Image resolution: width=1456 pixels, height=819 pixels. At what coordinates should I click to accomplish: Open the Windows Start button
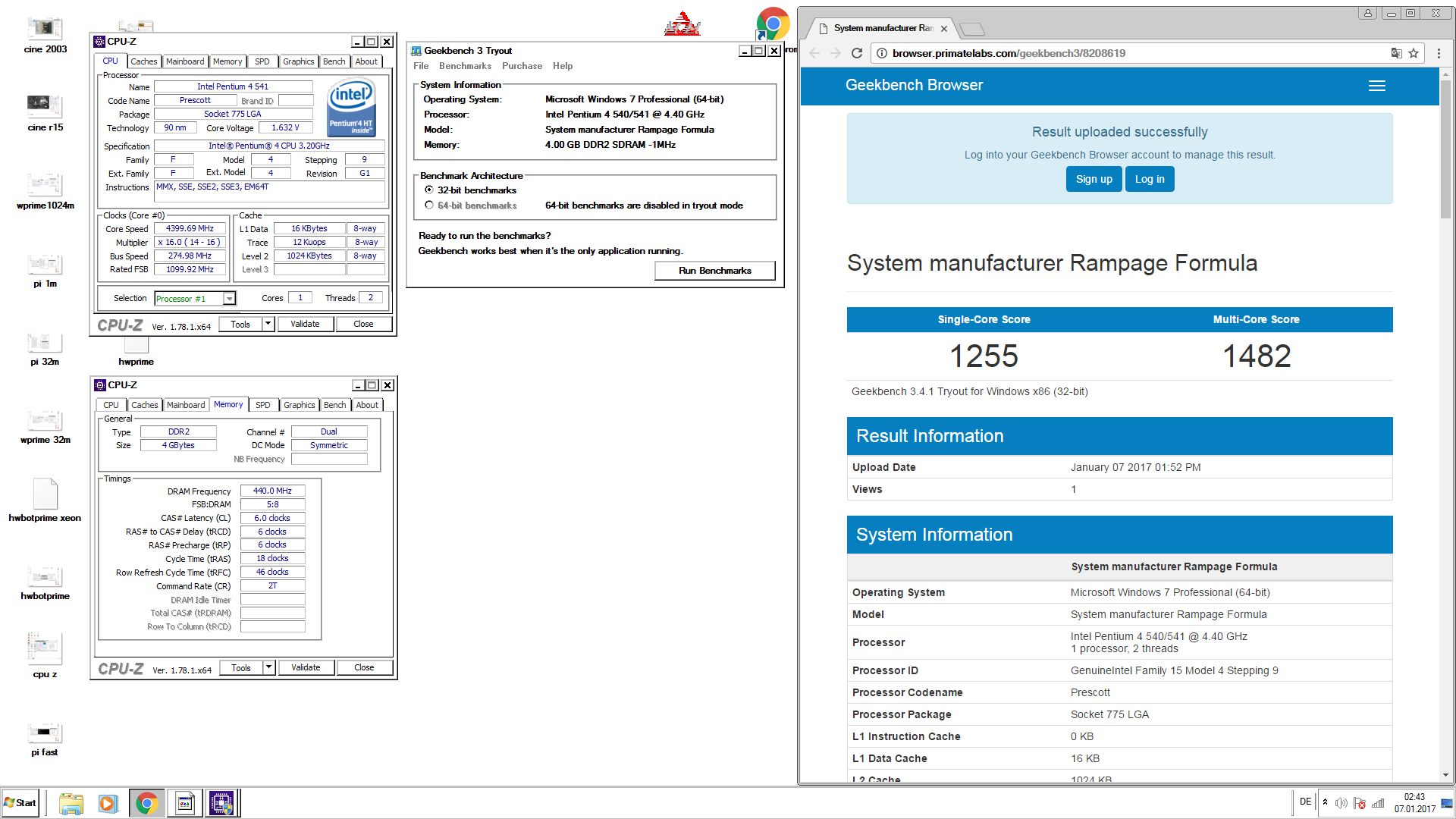coord(20,803)
